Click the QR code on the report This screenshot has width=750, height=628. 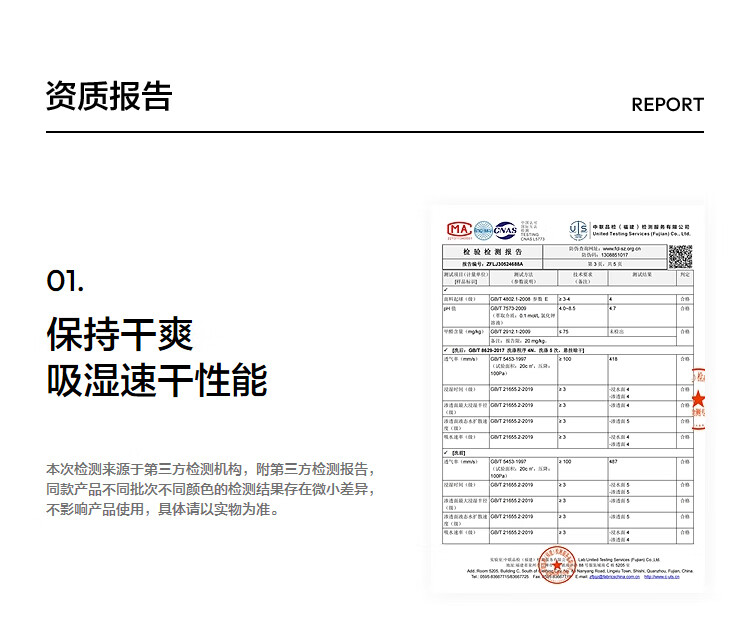tap(680, 257)
